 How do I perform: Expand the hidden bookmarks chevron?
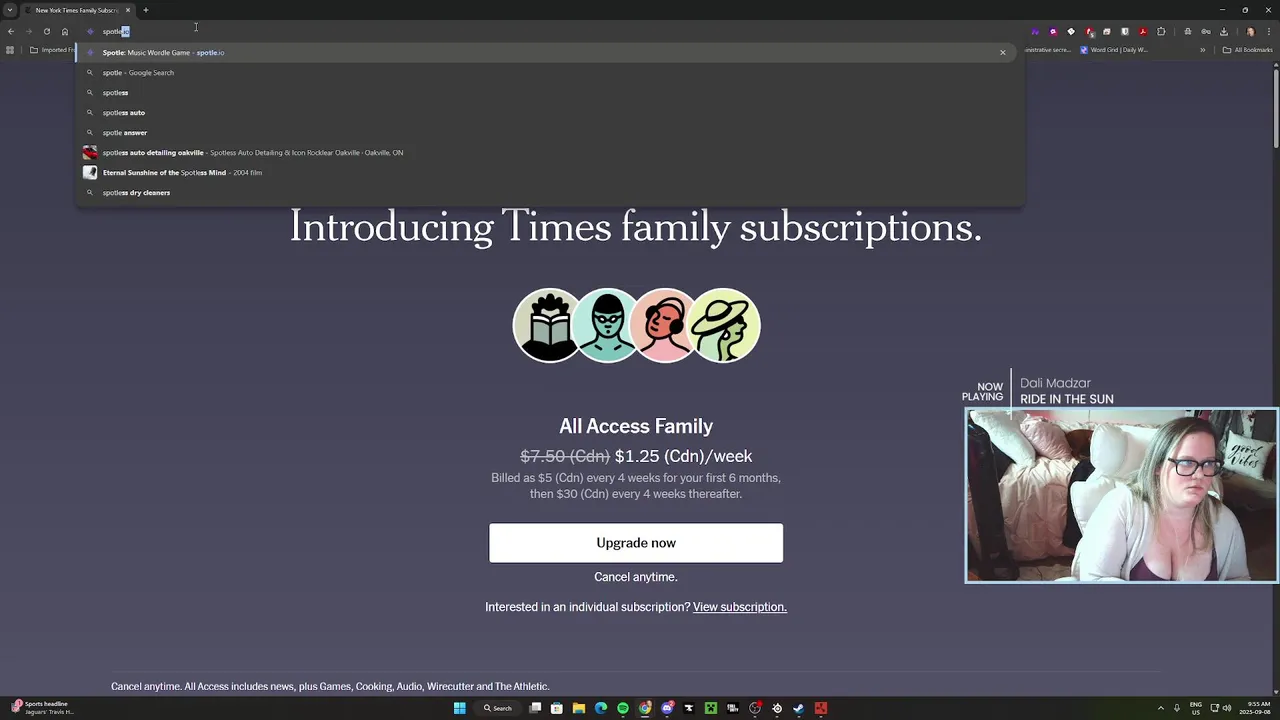pyautogui.click(x=1203, y=50)
